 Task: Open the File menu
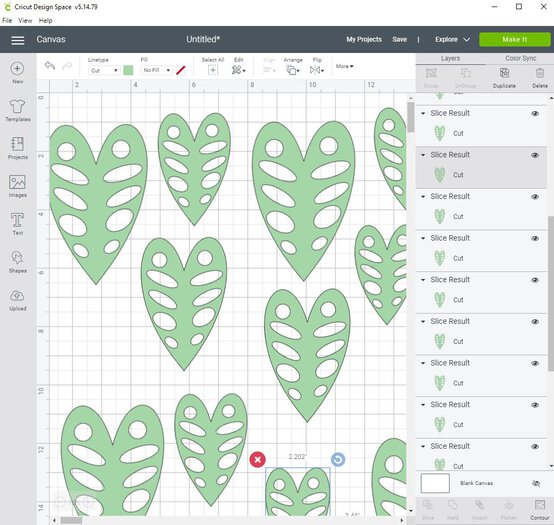(7, 21)
